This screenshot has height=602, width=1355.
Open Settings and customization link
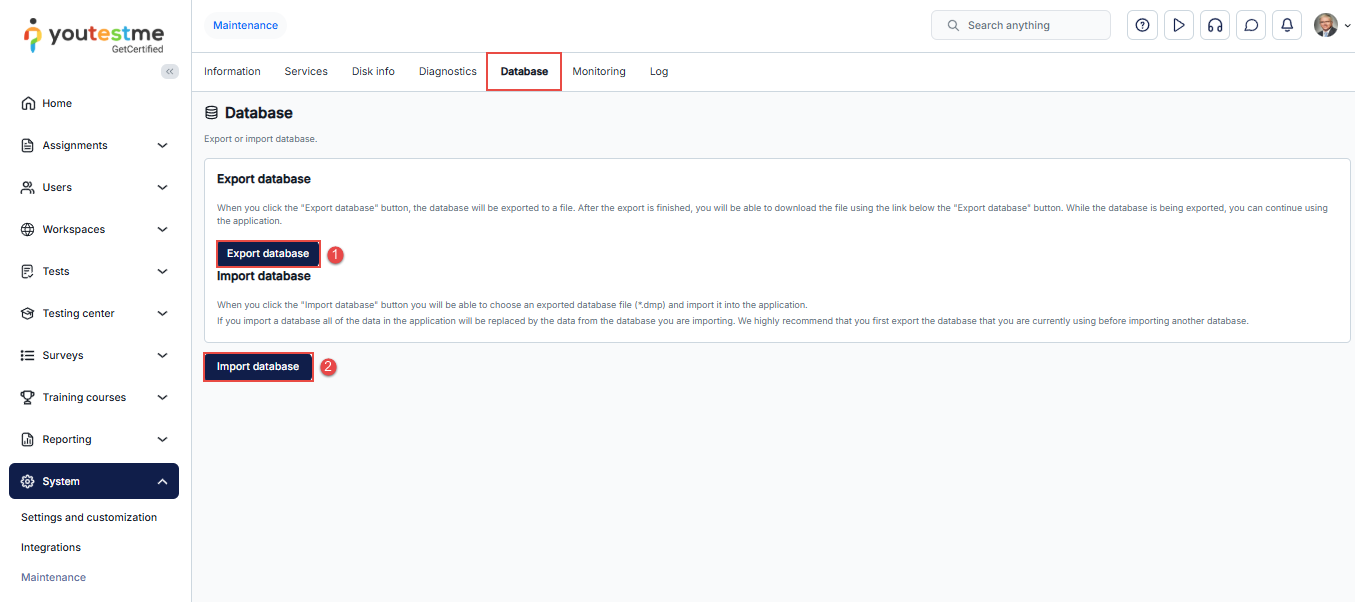[89, 517]
